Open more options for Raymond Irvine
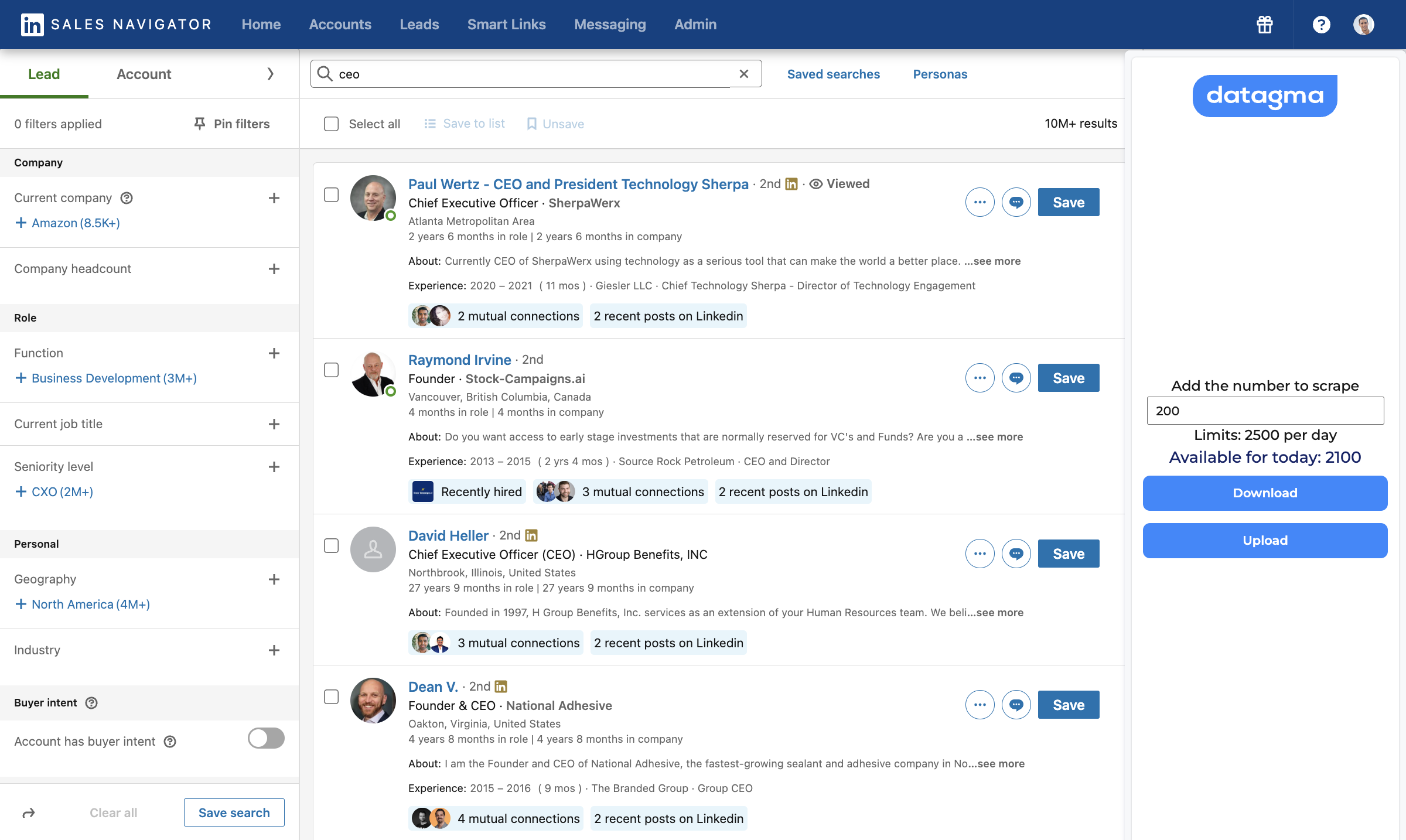1406x840 pixels. tap(980, 378)
